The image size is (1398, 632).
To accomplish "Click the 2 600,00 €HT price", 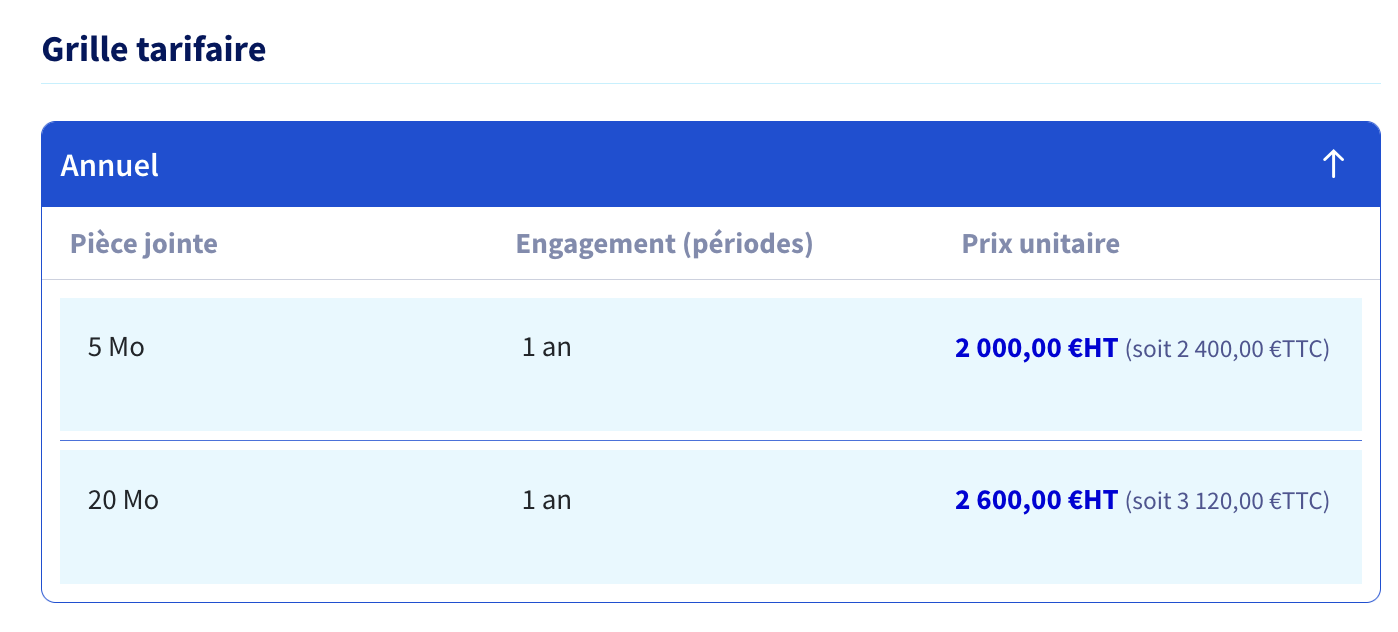I will [x=1036, y=500].
